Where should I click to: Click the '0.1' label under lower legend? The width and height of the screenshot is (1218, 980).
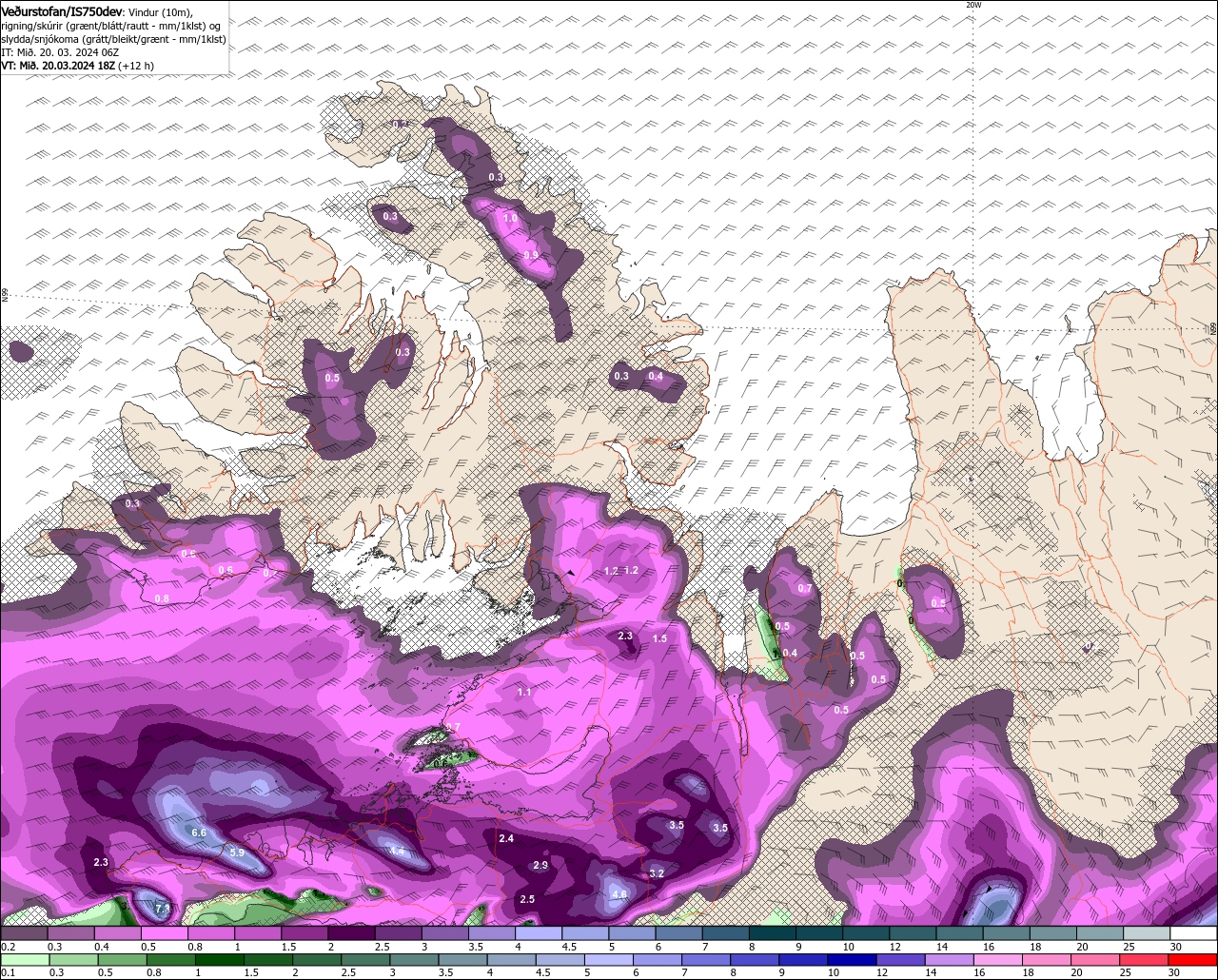9,972
